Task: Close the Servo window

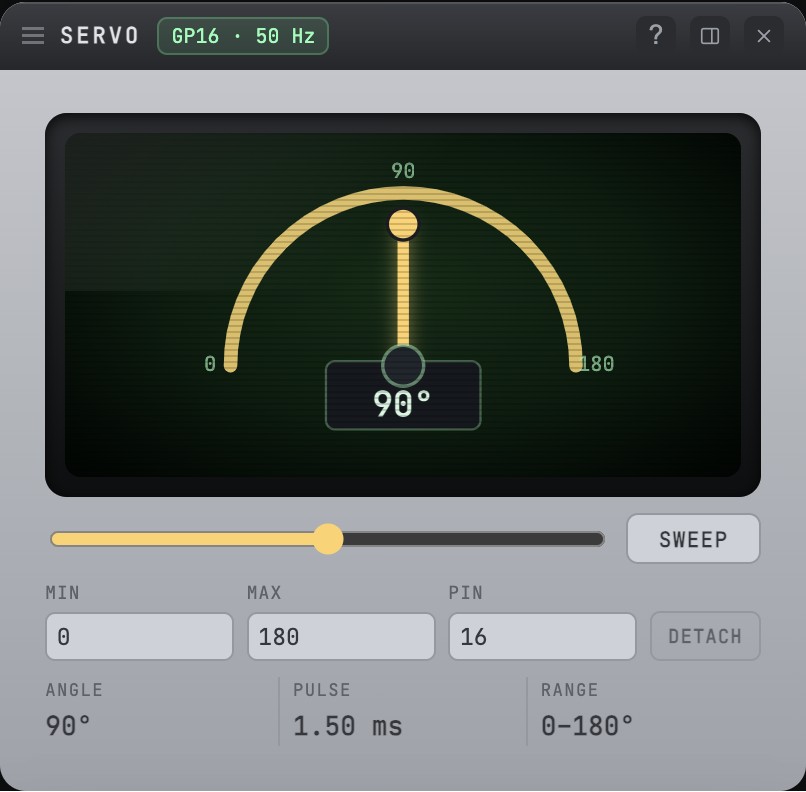Action: coord(764,35)
